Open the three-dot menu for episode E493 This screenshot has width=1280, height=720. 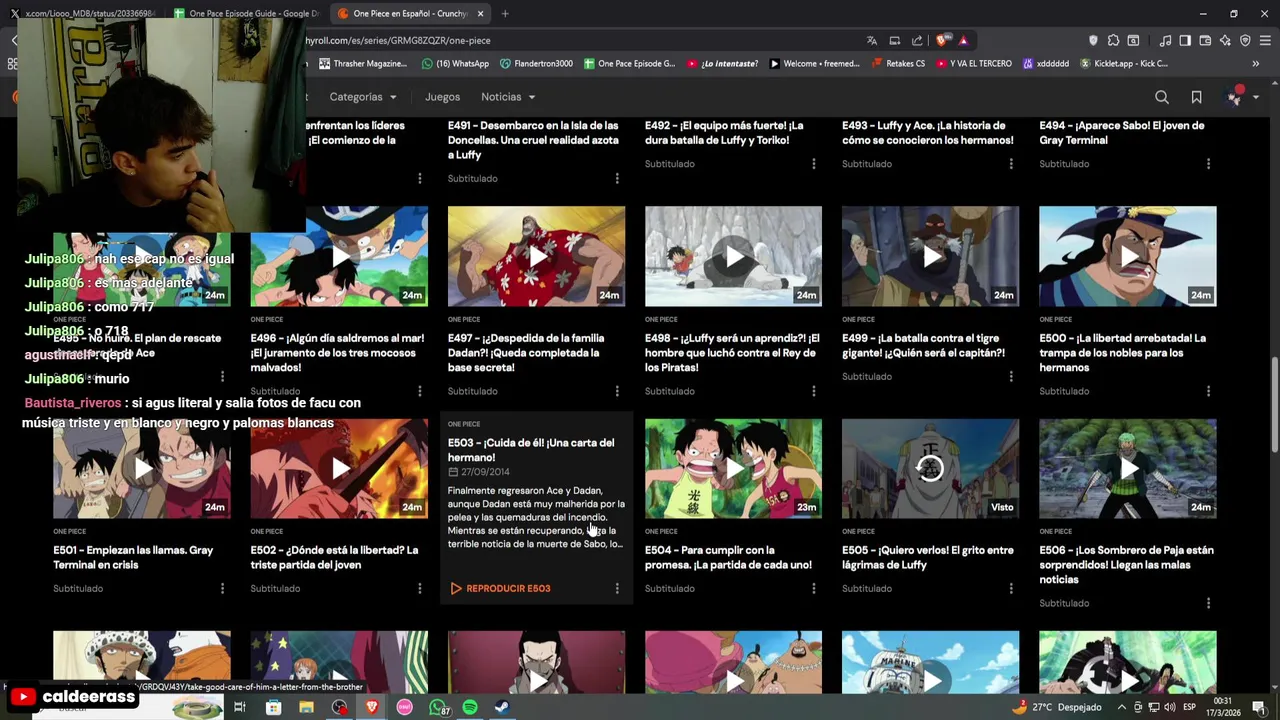pos(1011,164)
